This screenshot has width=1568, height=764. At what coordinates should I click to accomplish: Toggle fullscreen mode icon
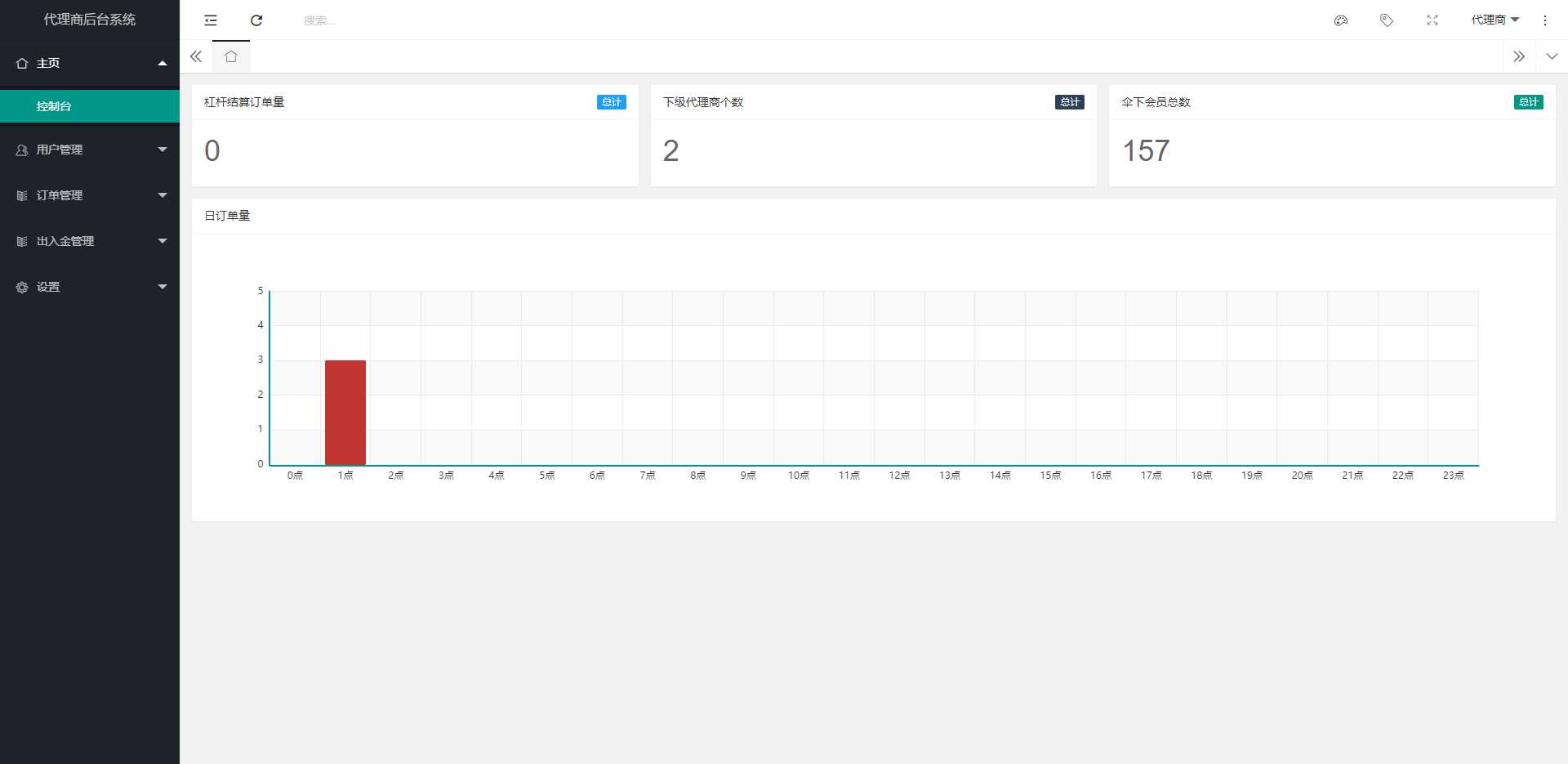point(1432,20)
